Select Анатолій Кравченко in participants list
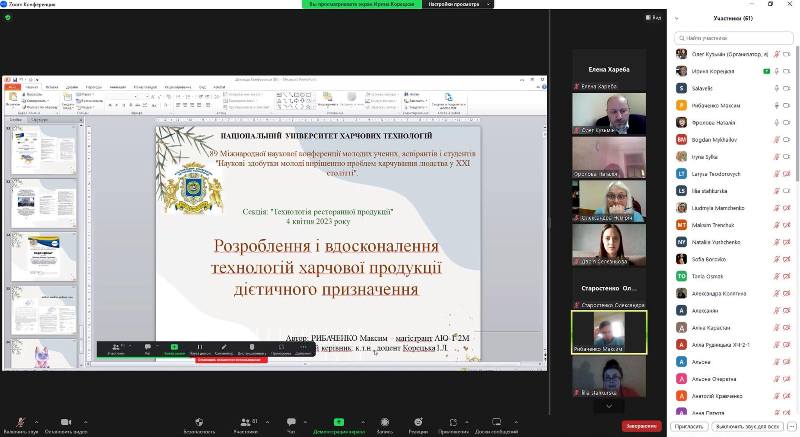The image size is (800, 437). pyautogui.click(x=734, y=396)
